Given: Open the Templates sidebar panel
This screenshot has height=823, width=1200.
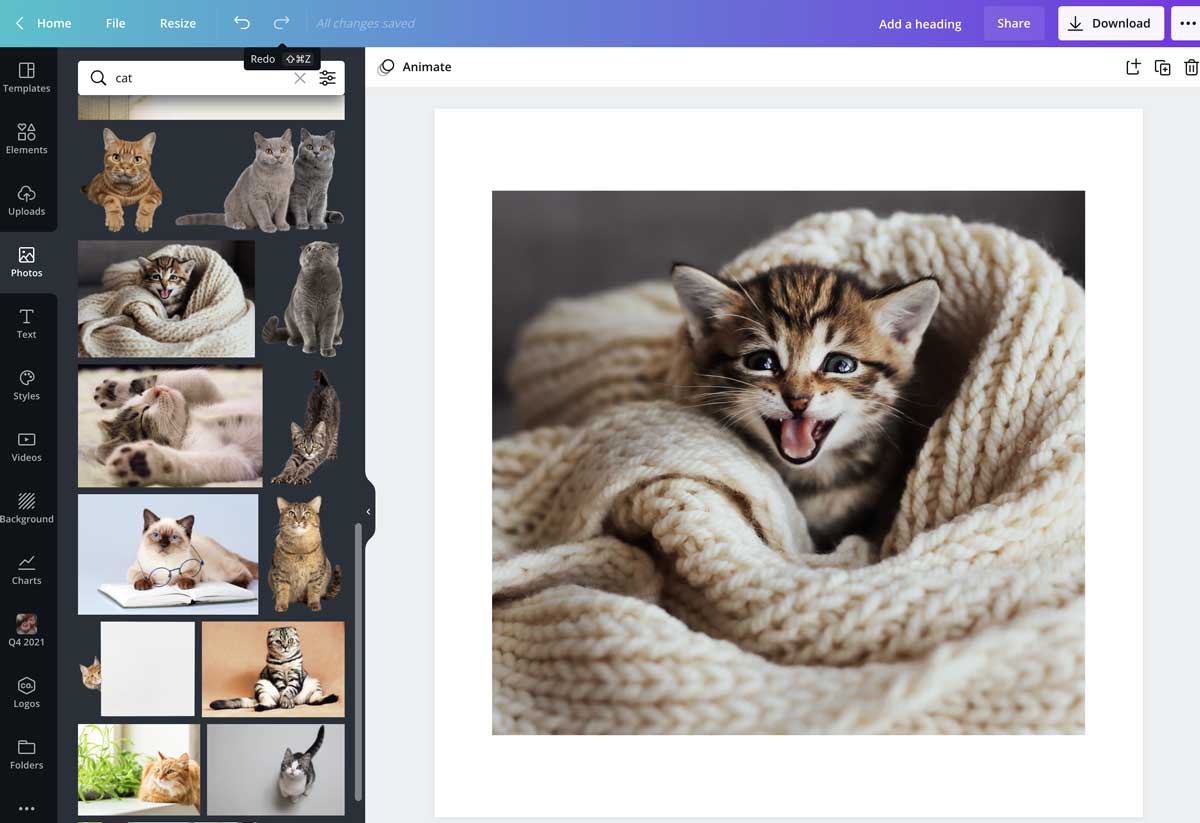Looking at the screenshot, I should (27, 77).
